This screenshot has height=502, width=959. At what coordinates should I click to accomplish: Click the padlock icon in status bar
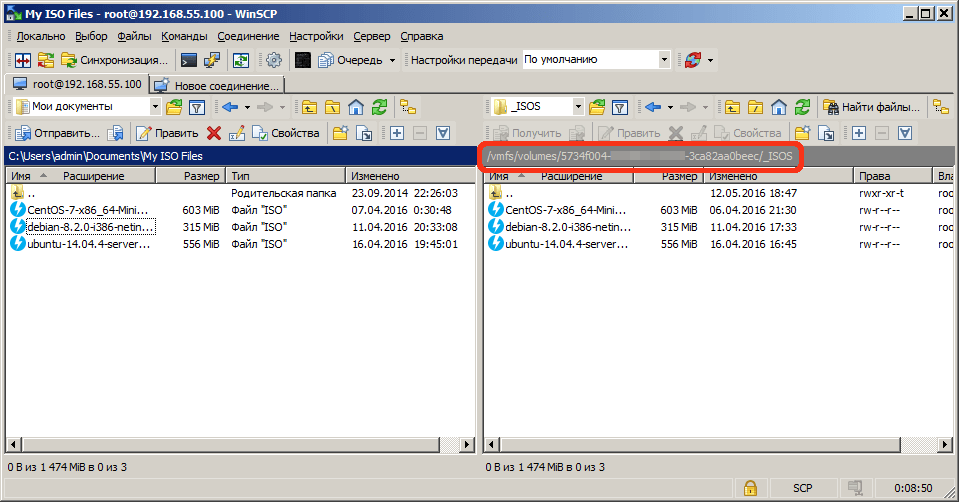750,488
